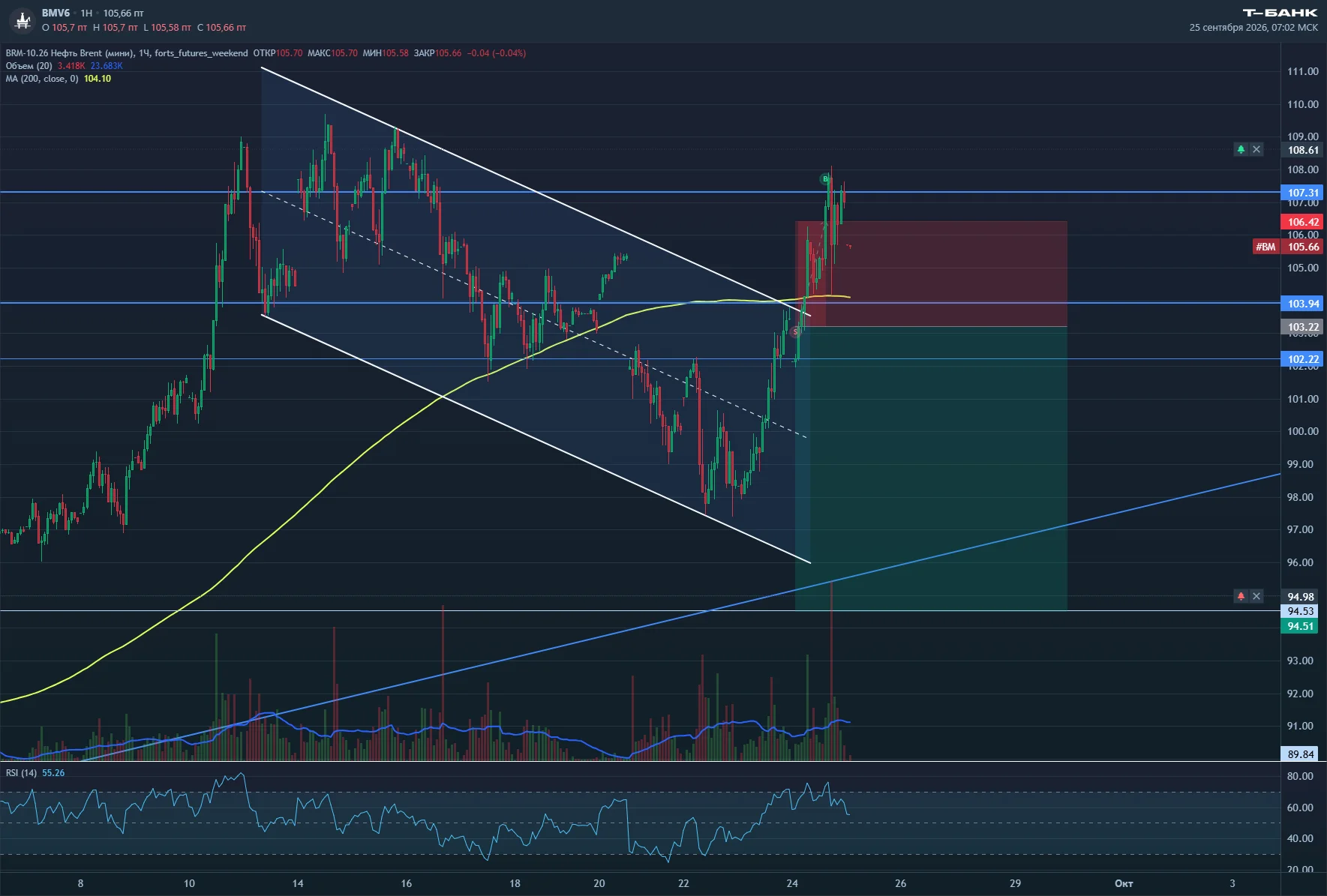Click the 94.53 price label
1327x896 pixels.
coord(1301,611)
